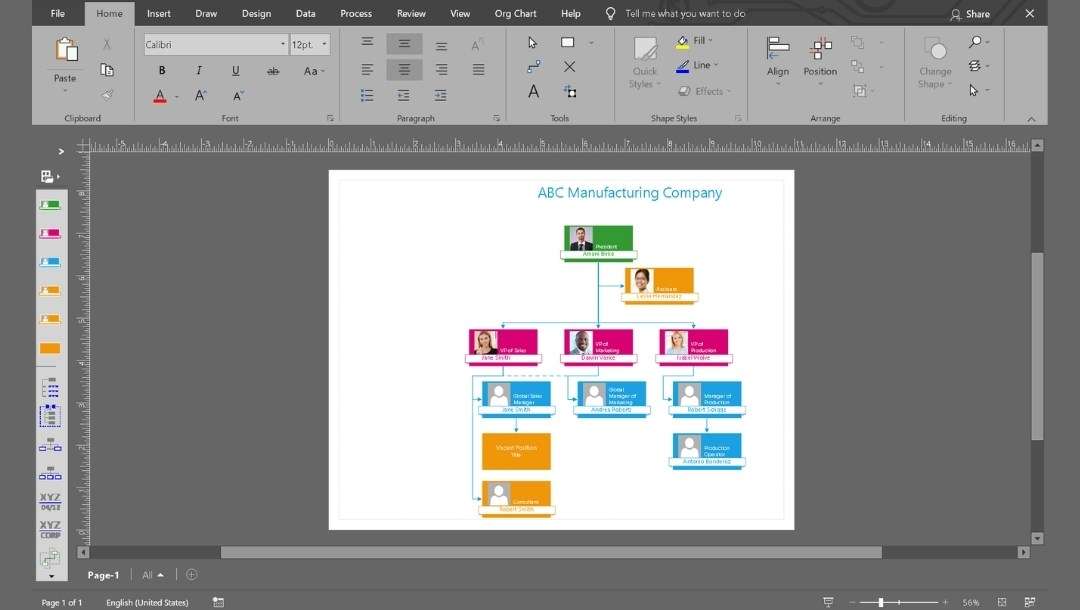Toggle underline formatting
1080x610 pixels.
tap(235, 70)
